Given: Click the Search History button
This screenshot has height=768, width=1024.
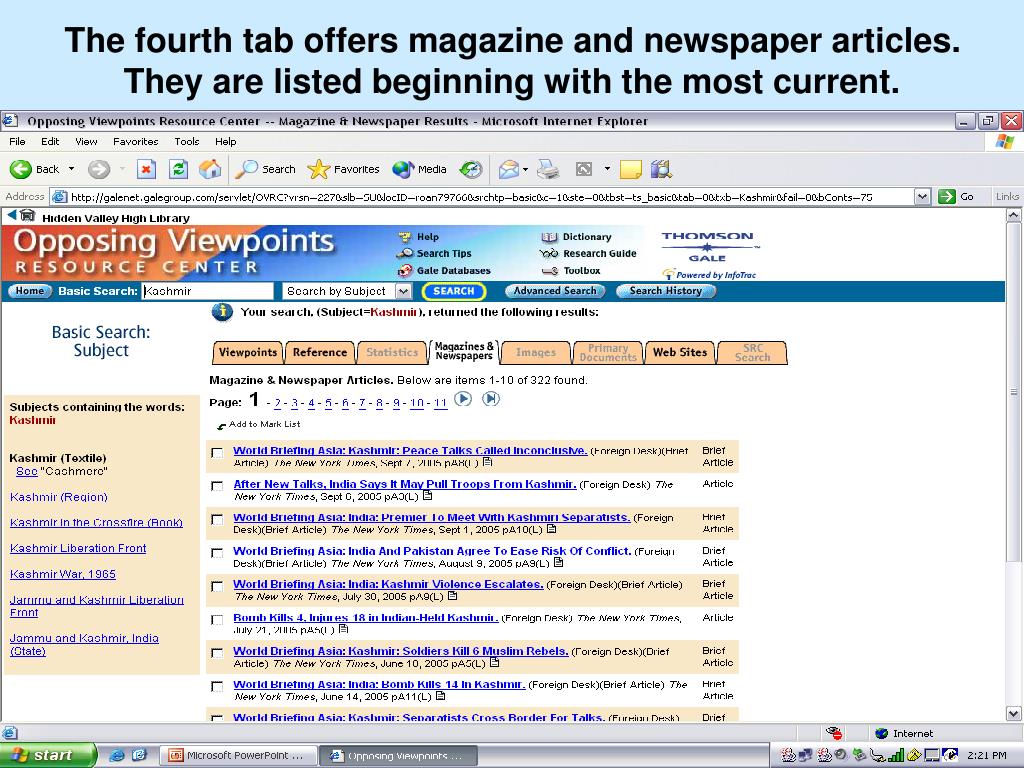Looking at the screenshot, I should pyautogui.click(x=665, y=291).
